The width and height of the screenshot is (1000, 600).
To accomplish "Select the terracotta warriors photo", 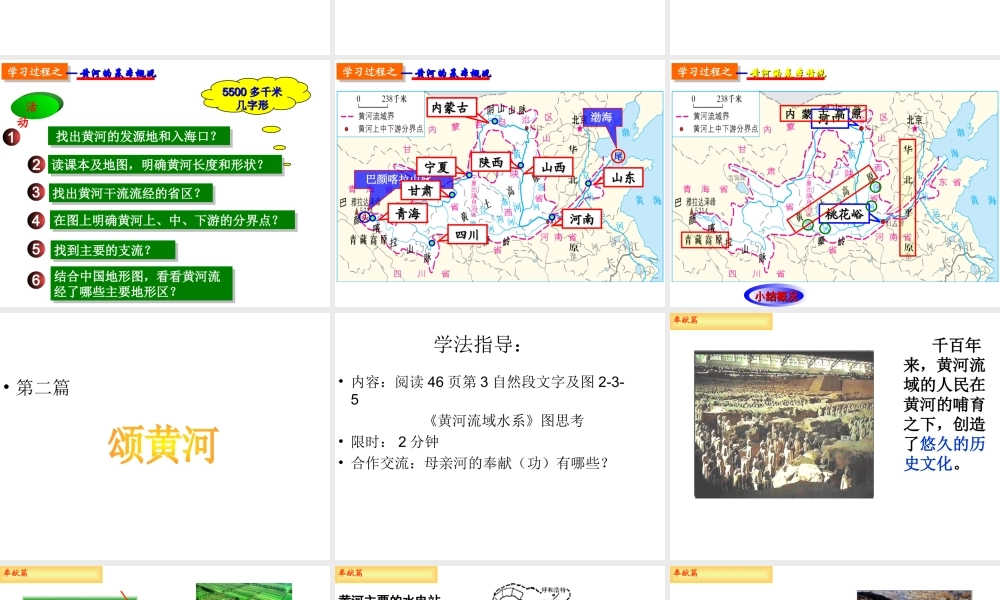I will (x=784, y=424).
